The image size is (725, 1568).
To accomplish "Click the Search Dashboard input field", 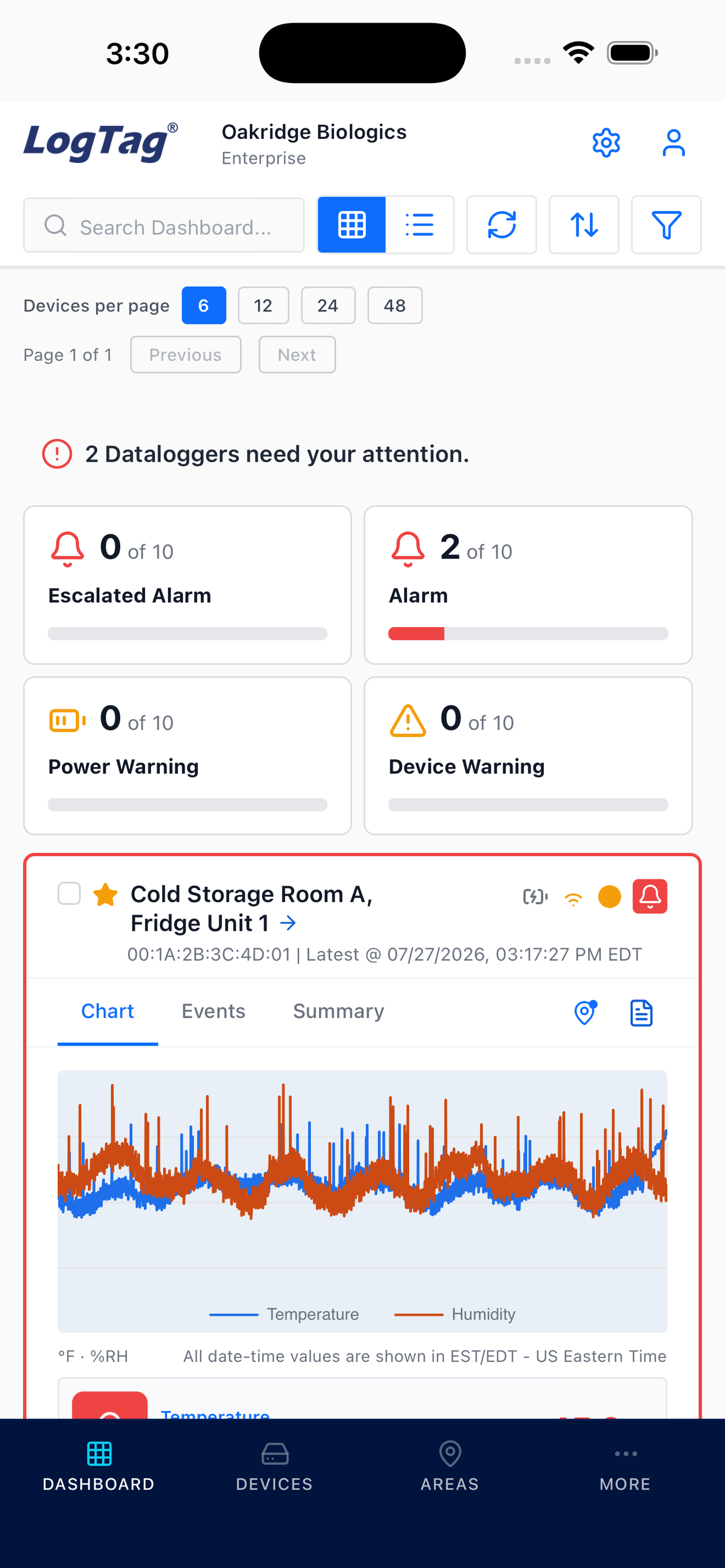I will [x=164, y=225].
